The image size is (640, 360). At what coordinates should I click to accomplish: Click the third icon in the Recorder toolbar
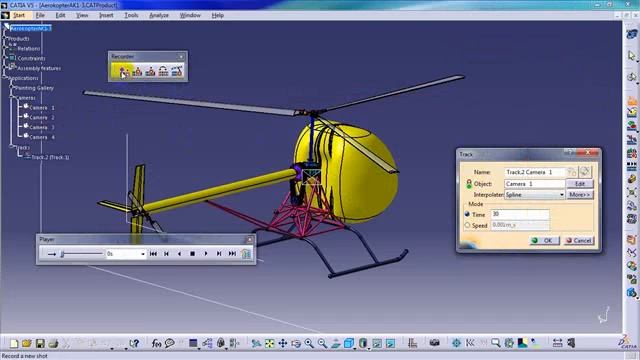coord(150,71)
